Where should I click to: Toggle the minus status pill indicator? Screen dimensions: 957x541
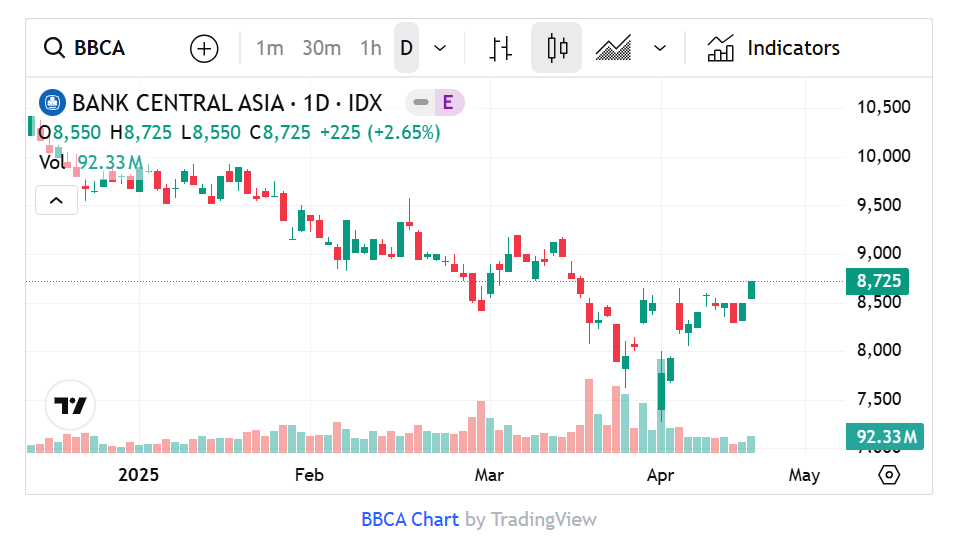[x=420, y=102]
